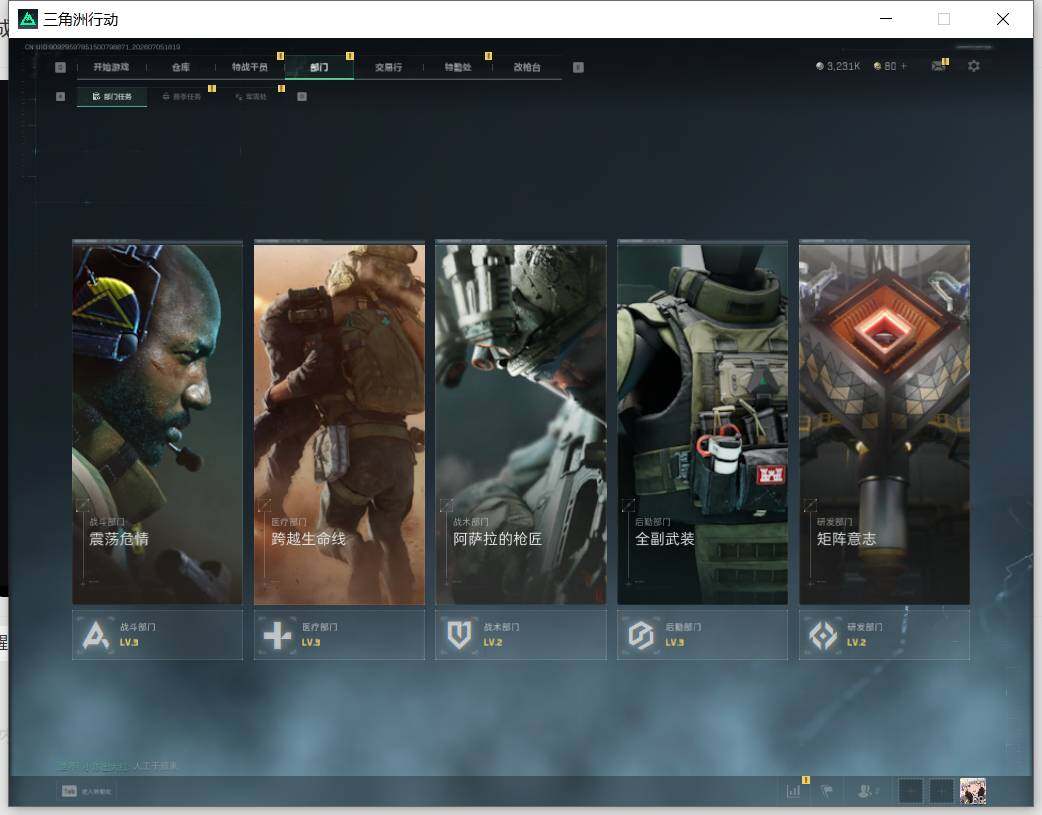Open the mail inbox icon
1042x815 pixels.
[938, 66]
